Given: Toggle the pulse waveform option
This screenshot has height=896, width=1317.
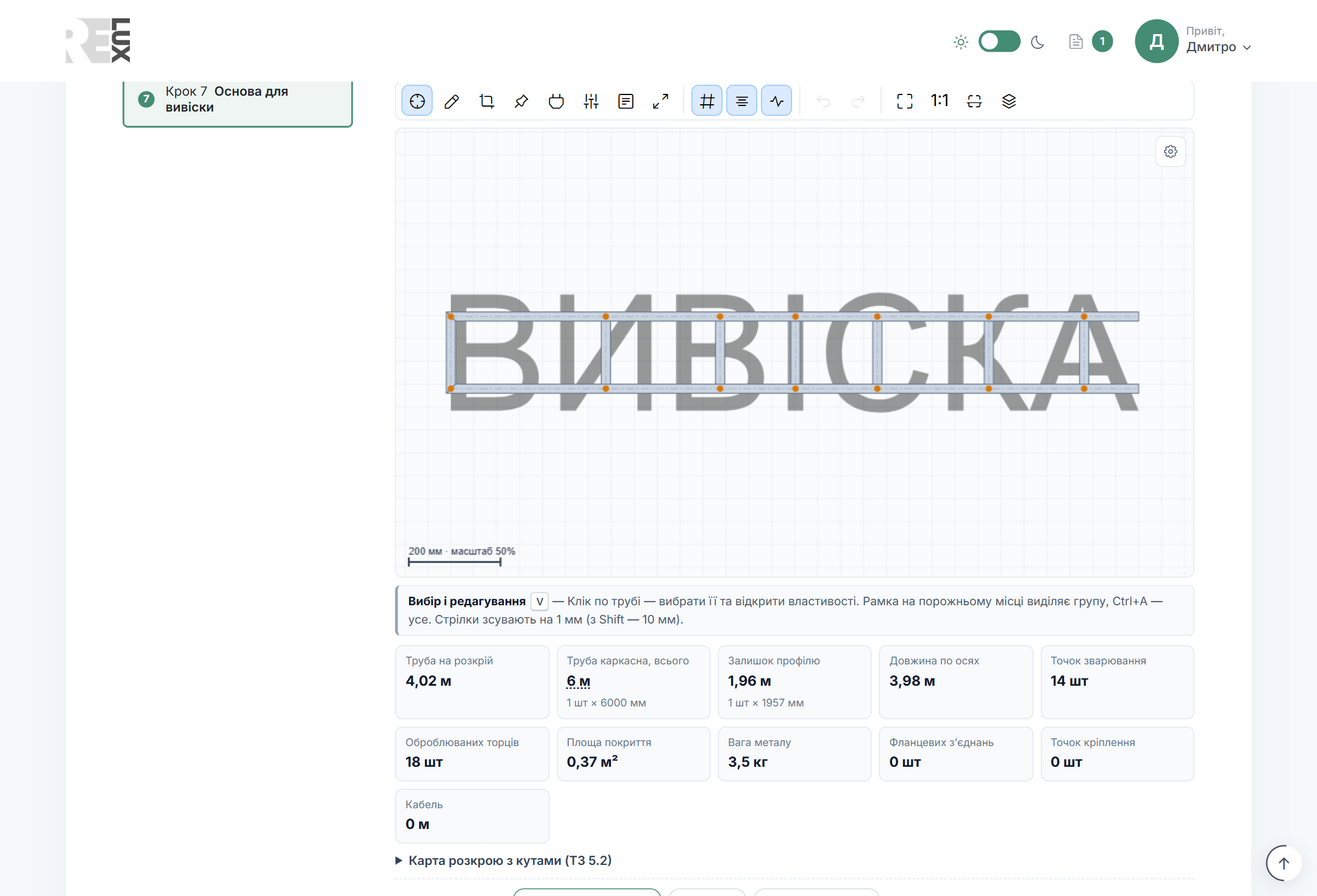Looking at the screenshot, I should (x=776, y=101).
